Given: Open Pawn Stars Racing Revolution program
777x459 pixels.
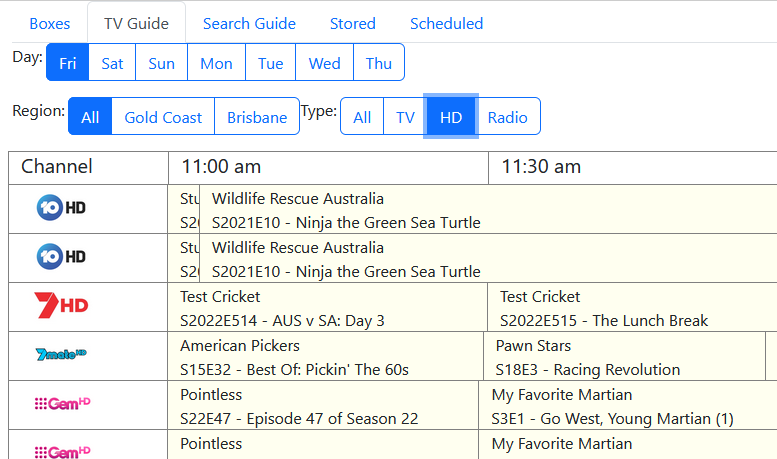Looking at the screenshot, I should click(624, 356).
